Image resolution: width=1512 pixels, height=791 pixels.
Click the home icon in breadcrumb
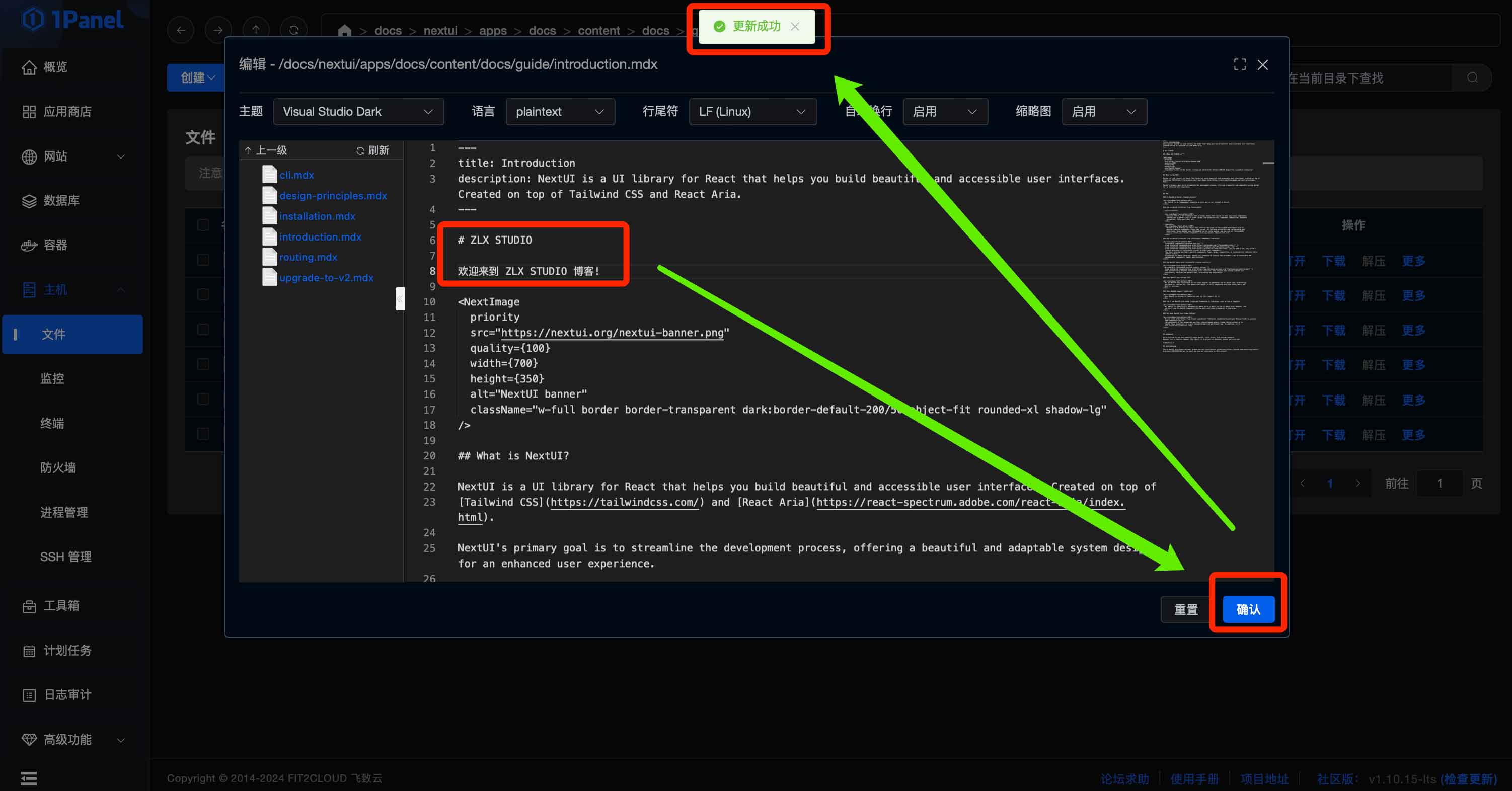click(x=345, y=30)
